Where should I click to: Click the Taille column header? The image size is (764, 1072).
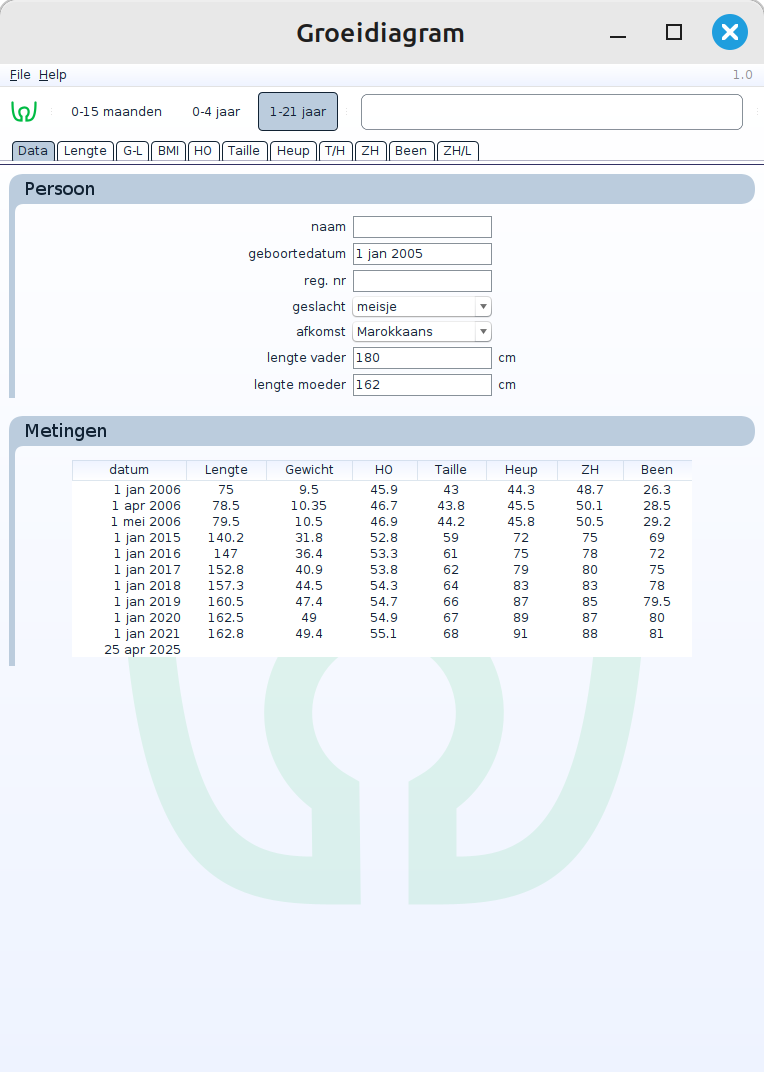coord(451,470)
